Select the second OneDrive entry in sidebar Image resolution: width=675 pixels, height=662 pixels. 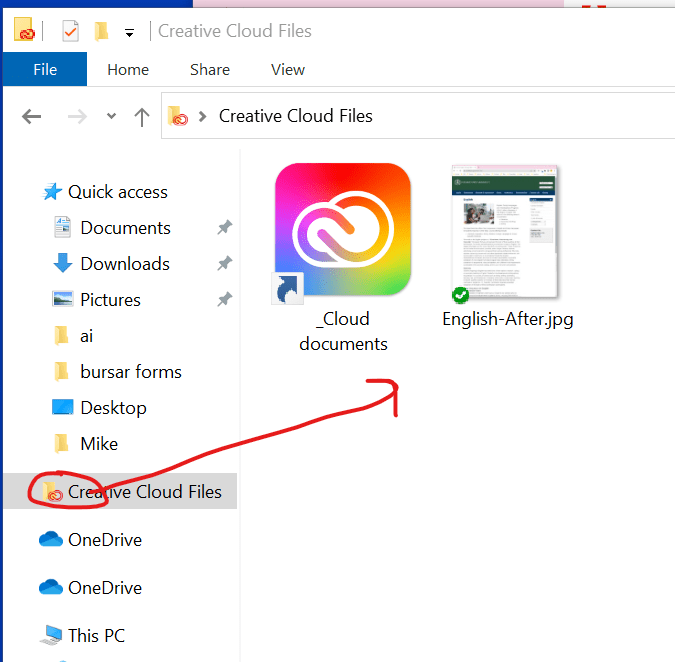tap(105, 588)
